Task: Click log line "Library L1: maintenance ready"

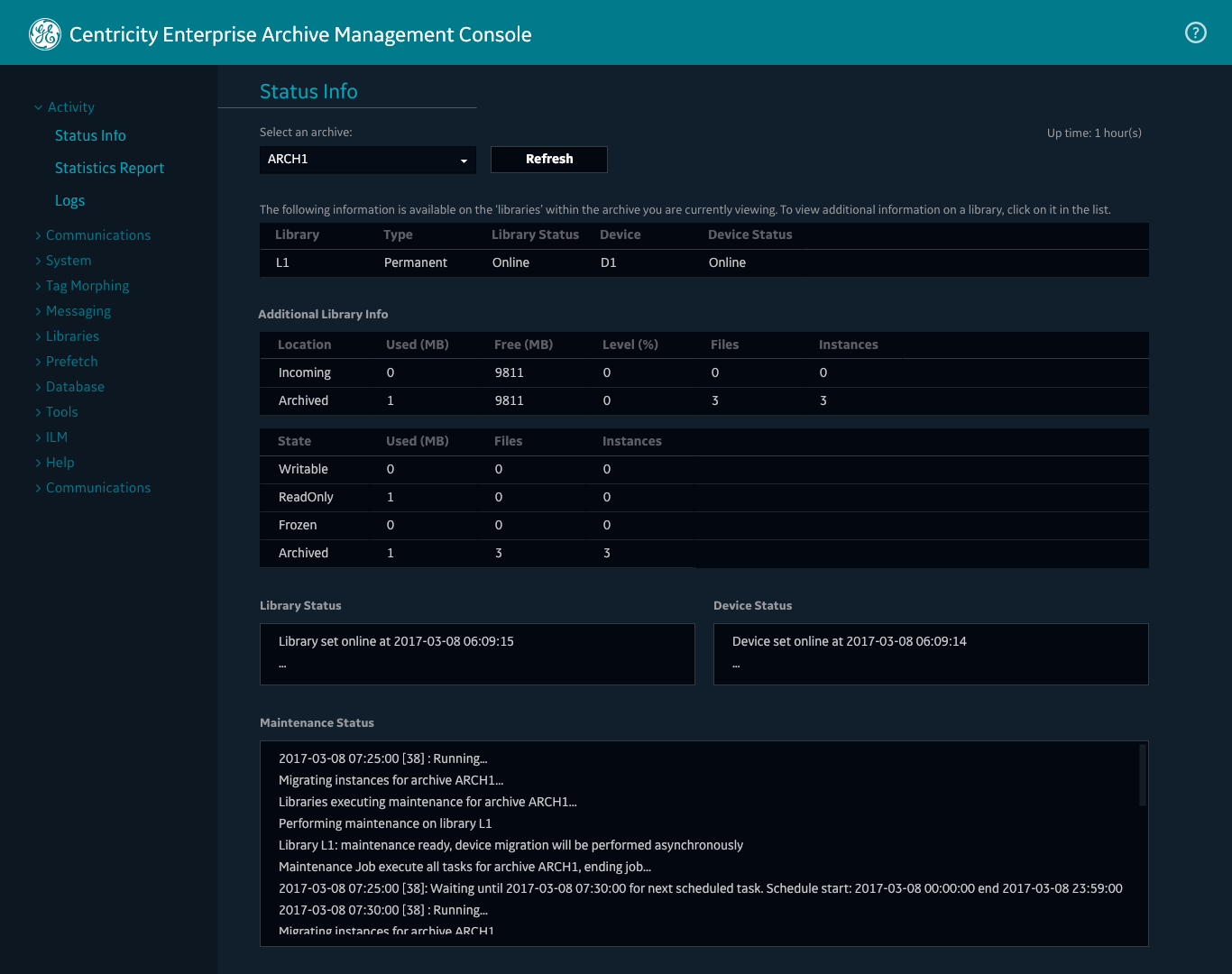Action: [510, 845]
